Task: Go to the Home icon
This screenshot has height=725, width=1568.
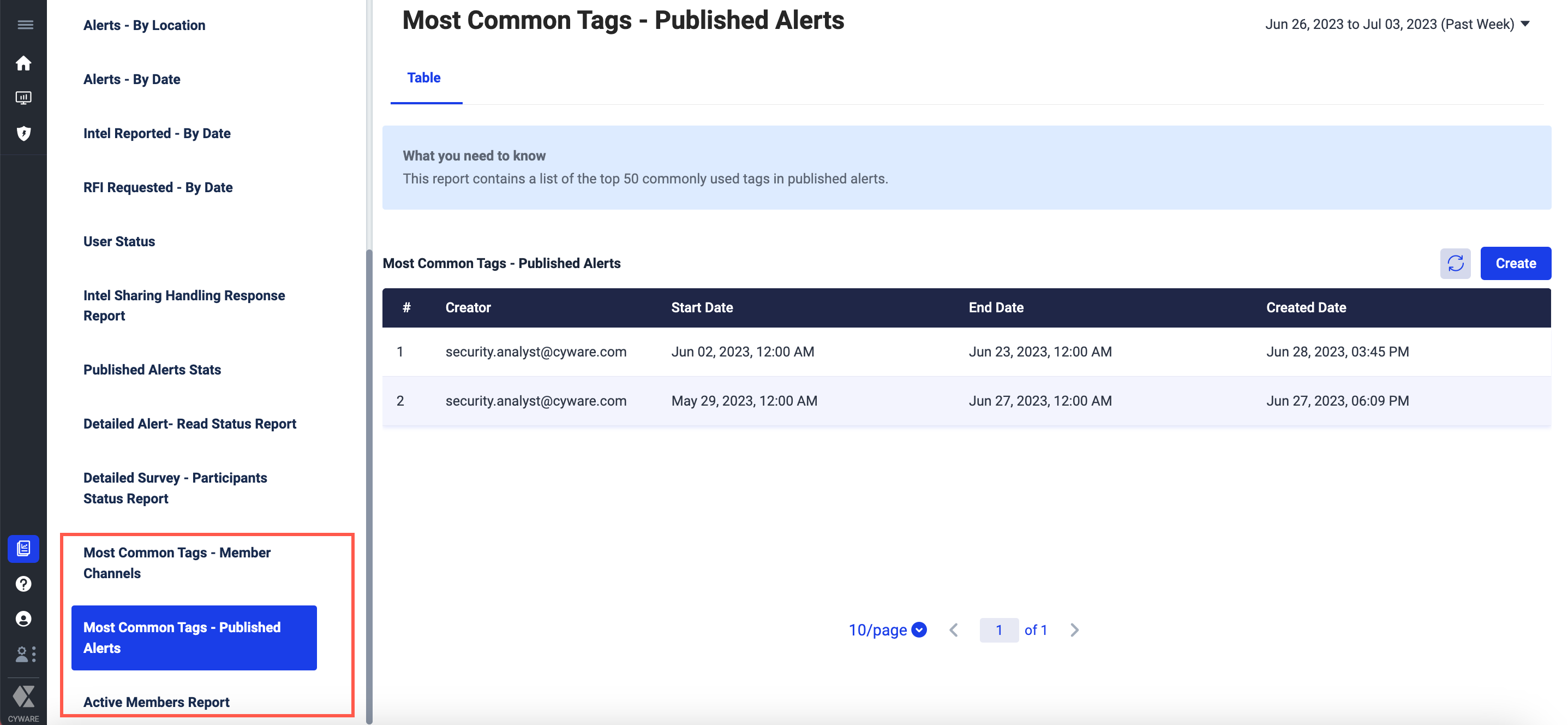Action: click(24, 63)
